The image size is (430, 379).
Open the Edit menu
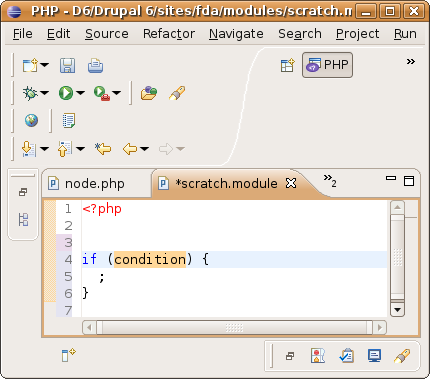pos(59,34)
